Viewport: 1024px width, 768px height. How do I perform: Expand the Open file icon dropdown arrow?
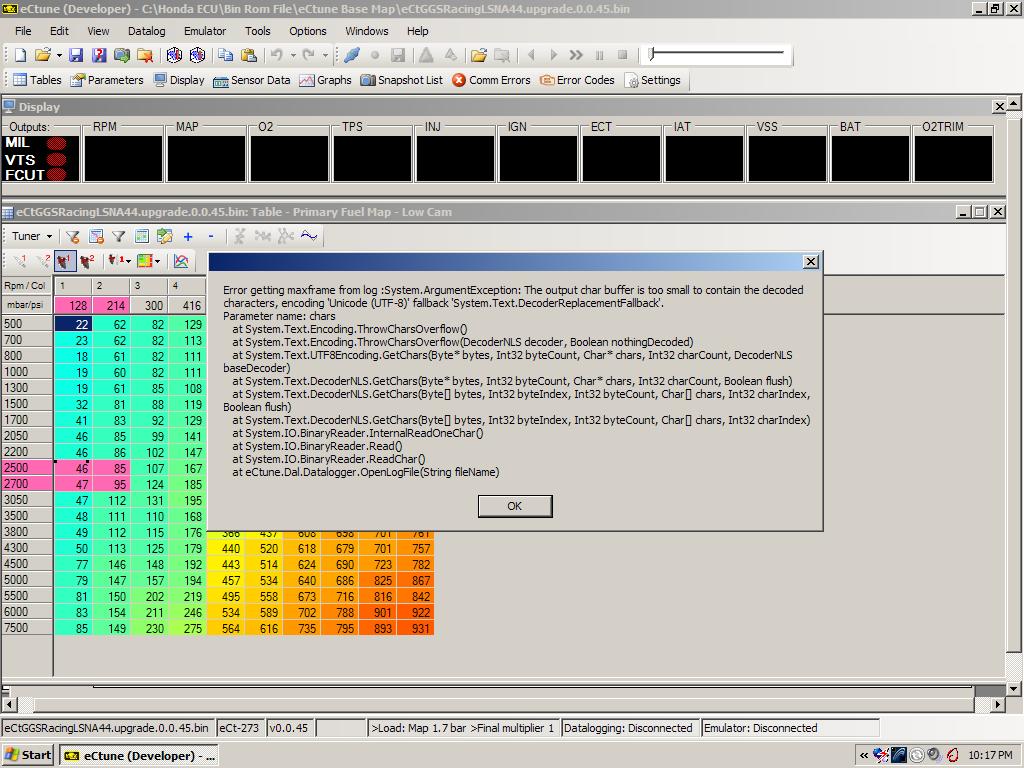coord(59,56)
